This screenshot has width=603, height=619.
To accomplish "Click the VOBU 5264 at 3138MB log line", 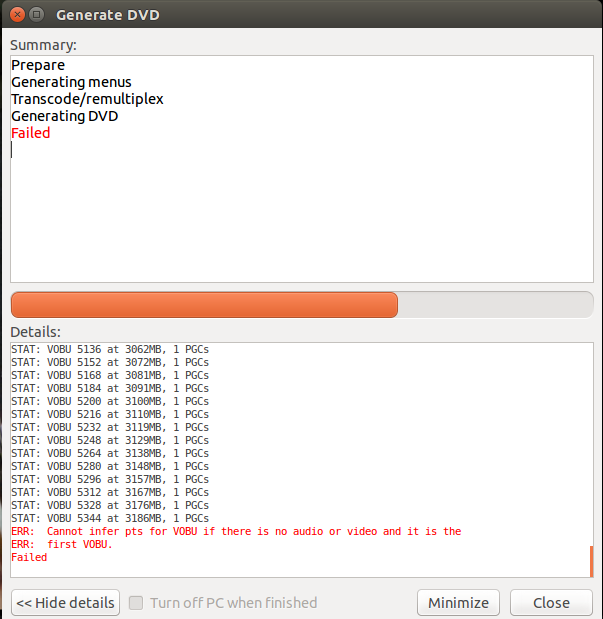I will click(x=110, y=453).
